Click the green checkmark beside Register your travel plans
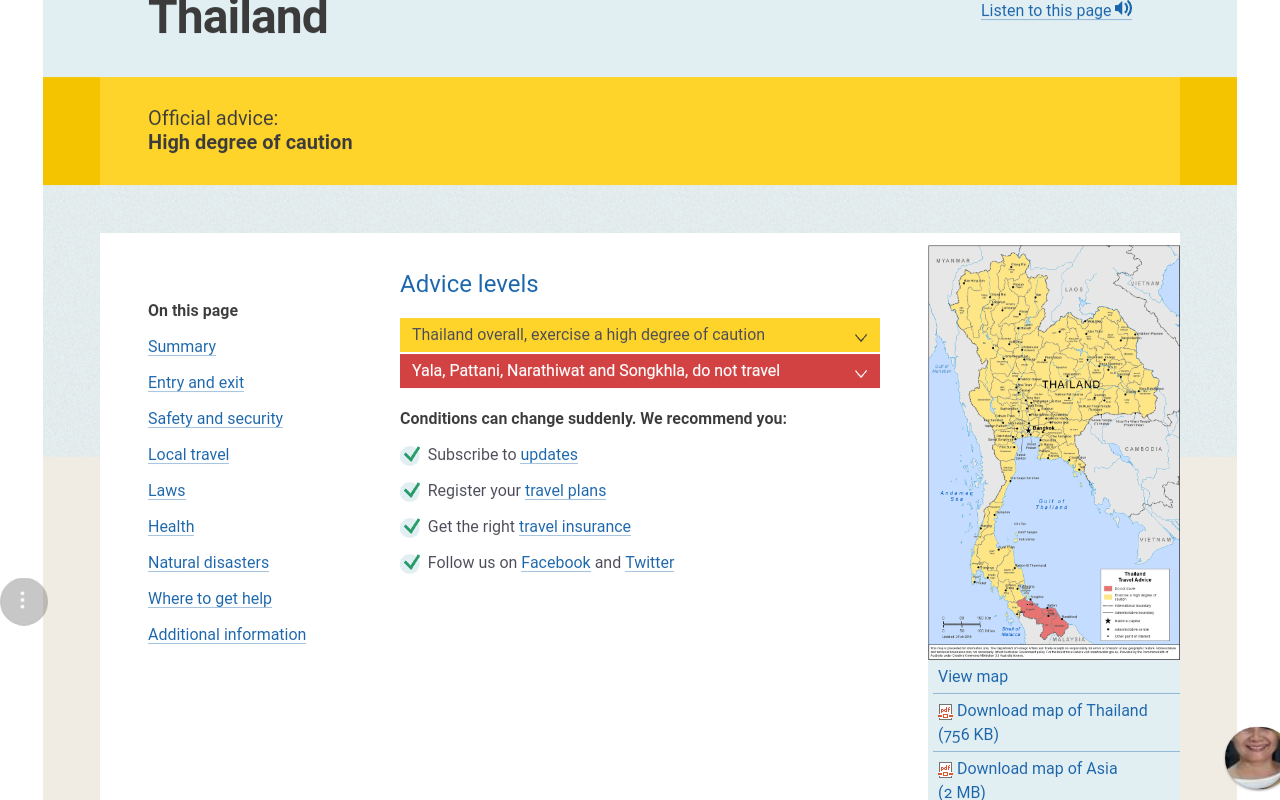 point(410,491)
